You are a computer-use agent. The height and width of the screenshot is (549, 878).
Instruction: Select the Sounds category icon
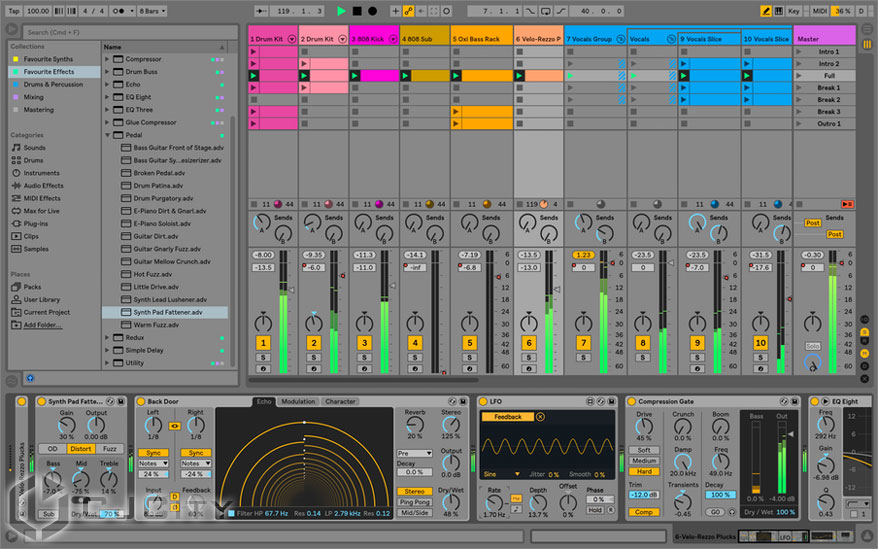point(16,147)
